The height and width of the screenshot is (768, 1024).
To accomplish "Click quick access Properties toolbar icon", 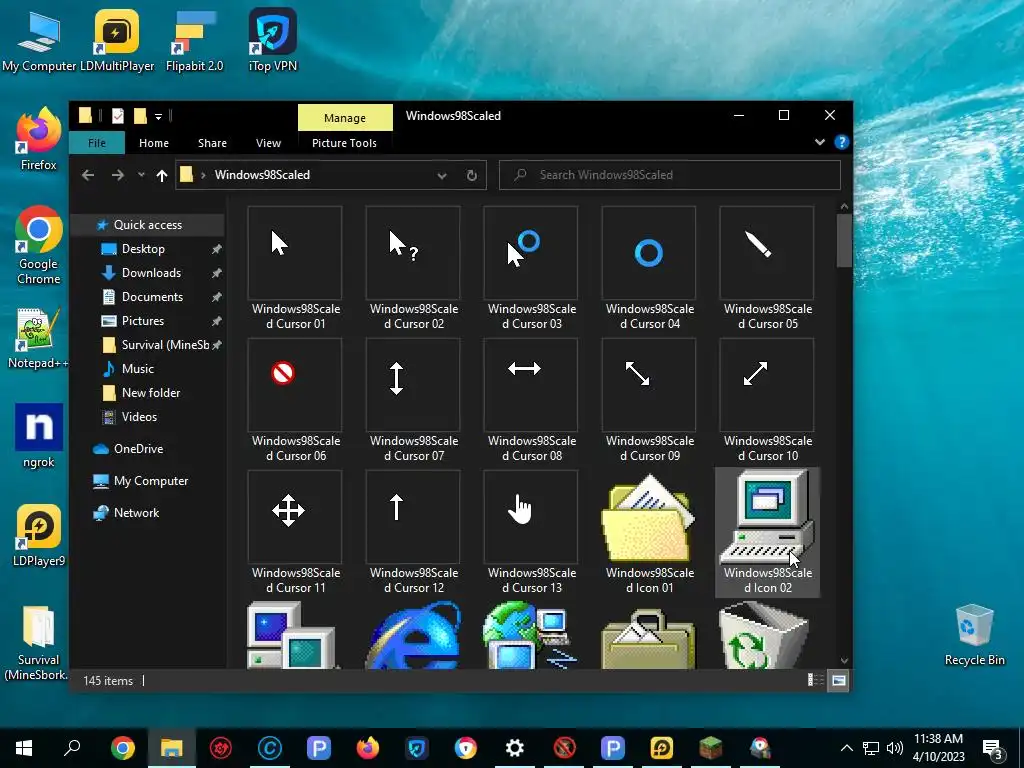I will [x=118, y=116].
